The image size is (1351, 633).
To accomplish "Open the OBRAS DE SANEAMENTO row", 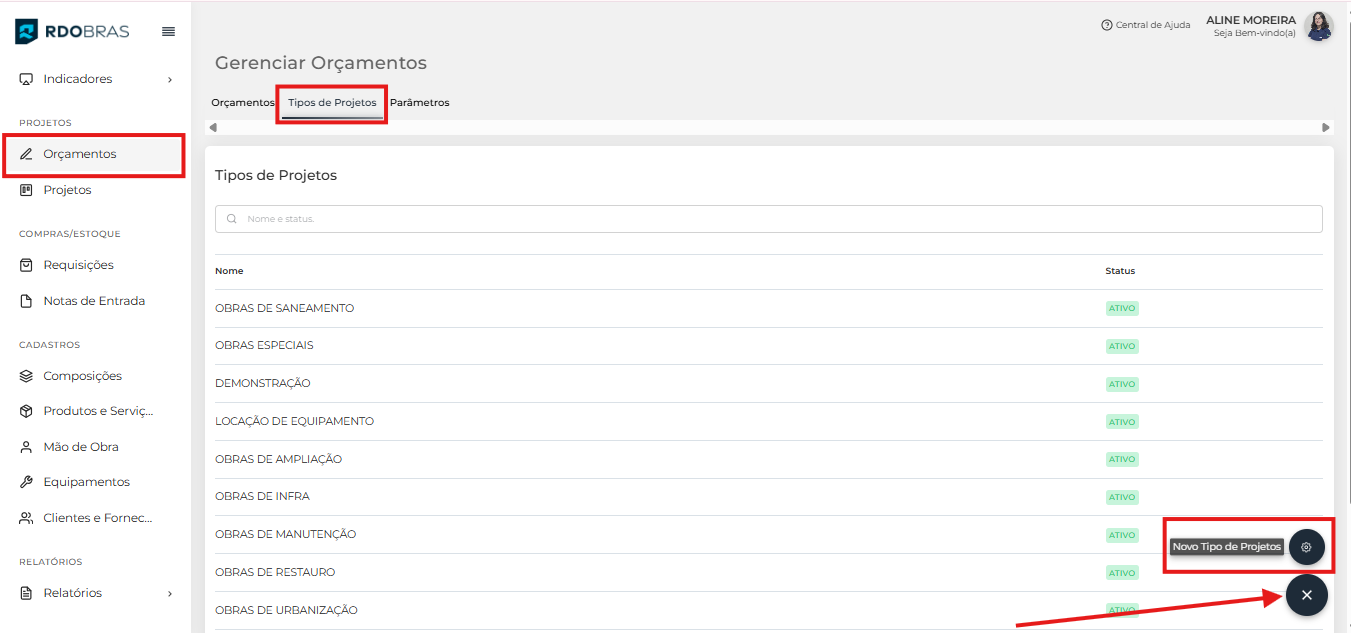I will 285,308.
